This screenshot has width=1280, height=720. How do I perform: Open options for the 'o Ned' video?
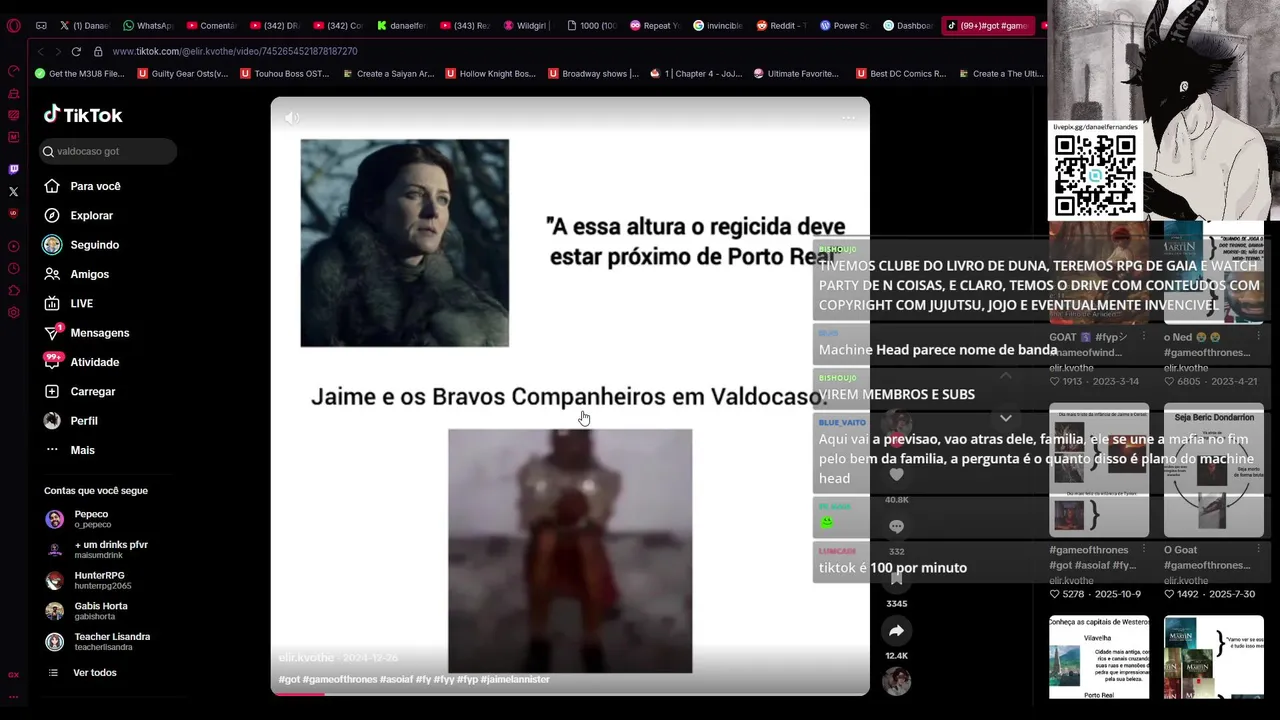(1258, 338)
